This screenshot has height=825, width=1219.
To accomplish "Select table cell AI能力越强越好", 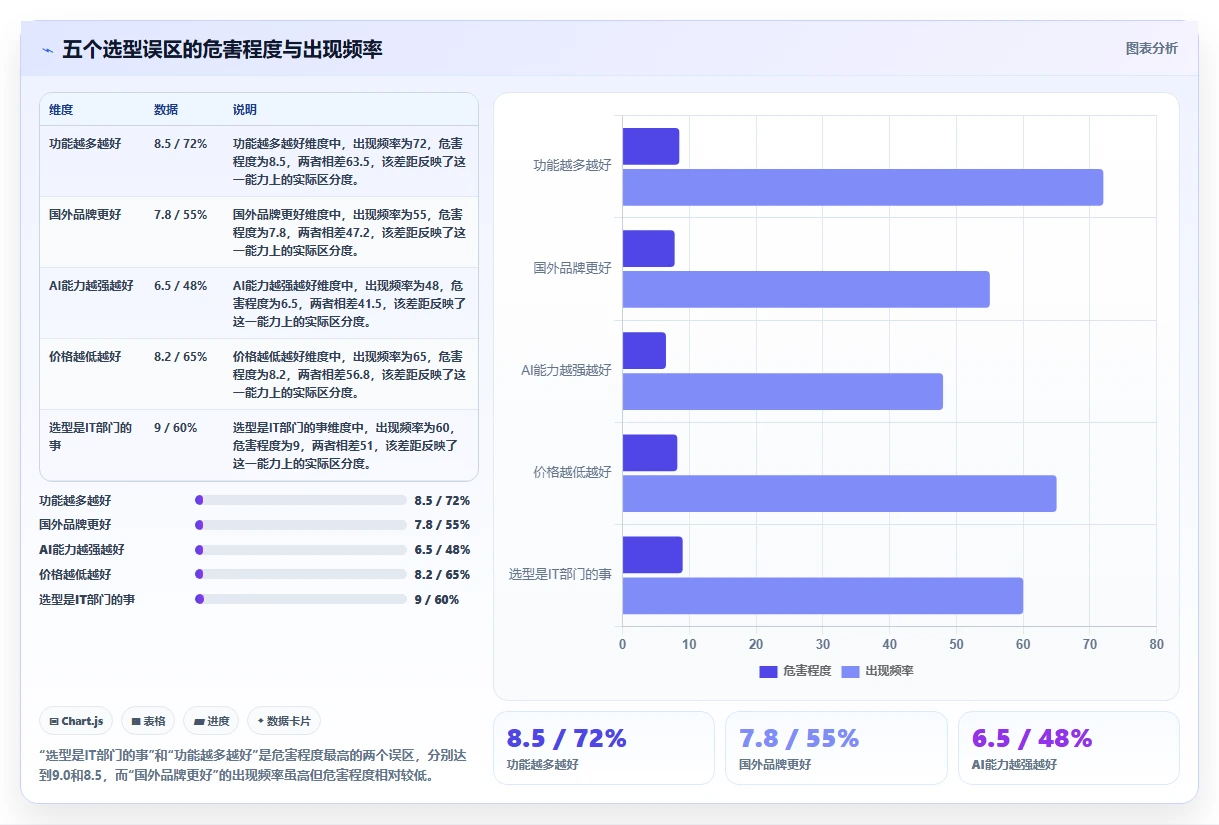I will pos(91,286).
